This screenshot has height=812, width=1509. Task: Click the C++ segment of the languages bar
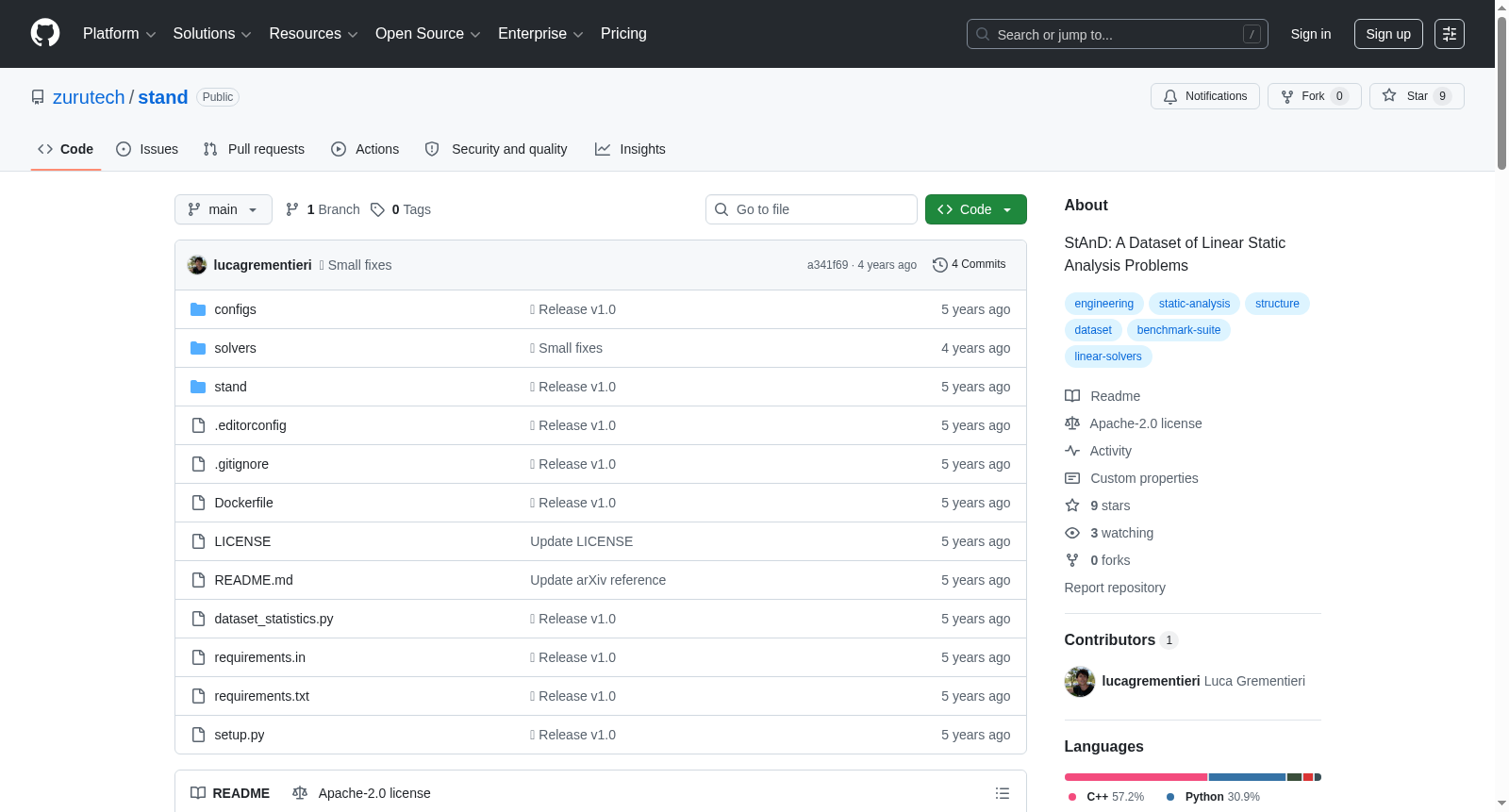coord(1136,777)
